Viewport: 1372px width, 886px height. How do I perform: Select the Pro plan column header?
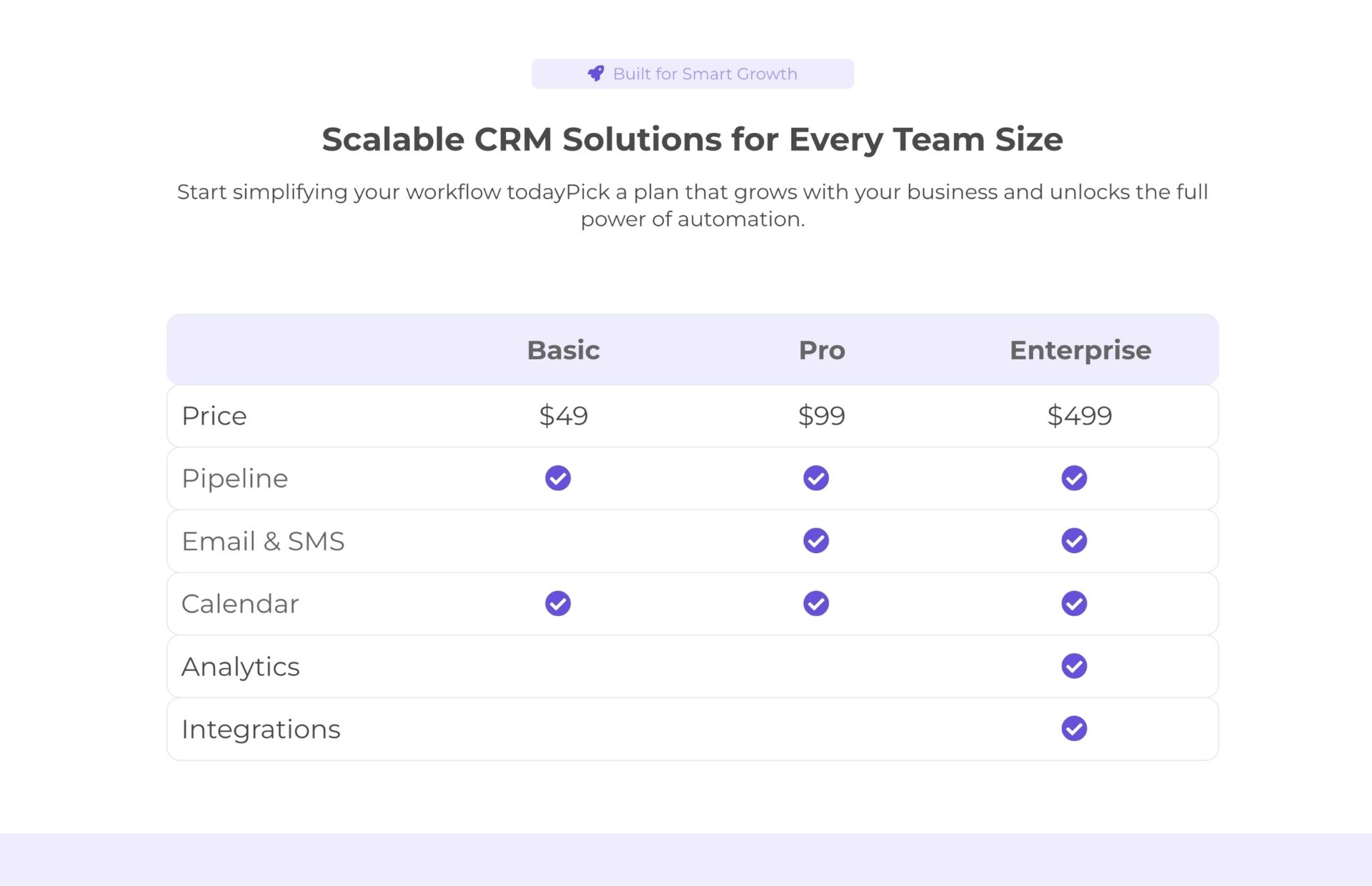pos(822,350)
